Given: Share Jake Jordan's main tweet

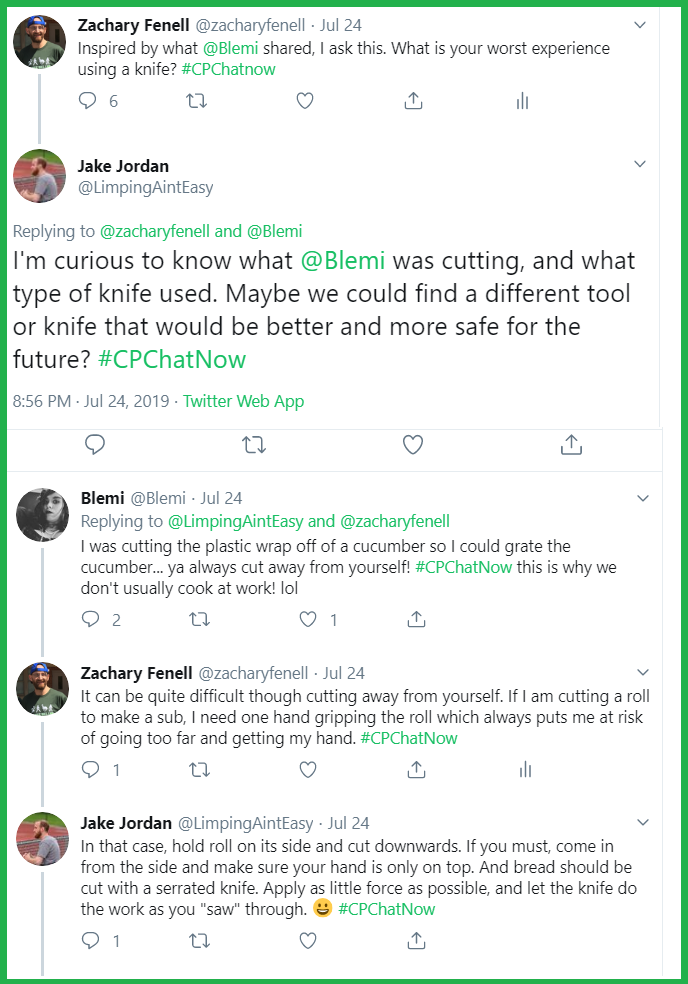Looking at the screenshot, I should 571,443.
